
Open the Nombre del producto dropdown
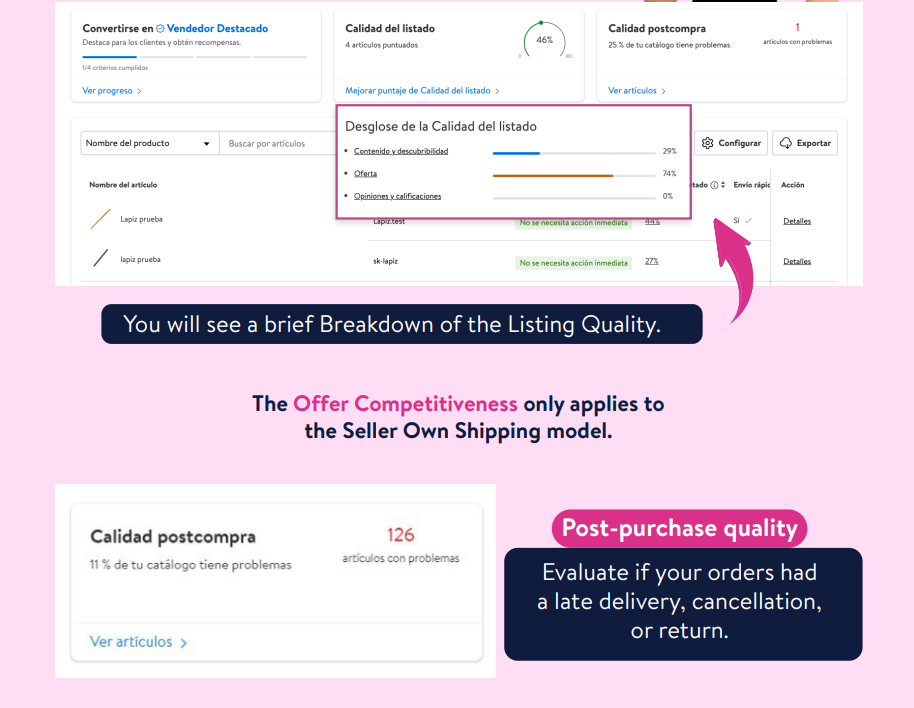pos(149,143)
